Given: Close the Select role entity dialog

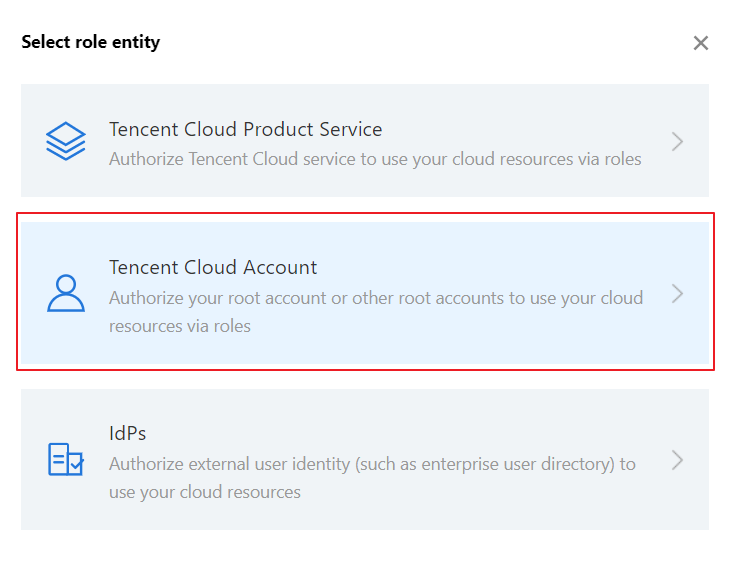Looking at the screenshot, I should 701,43.
